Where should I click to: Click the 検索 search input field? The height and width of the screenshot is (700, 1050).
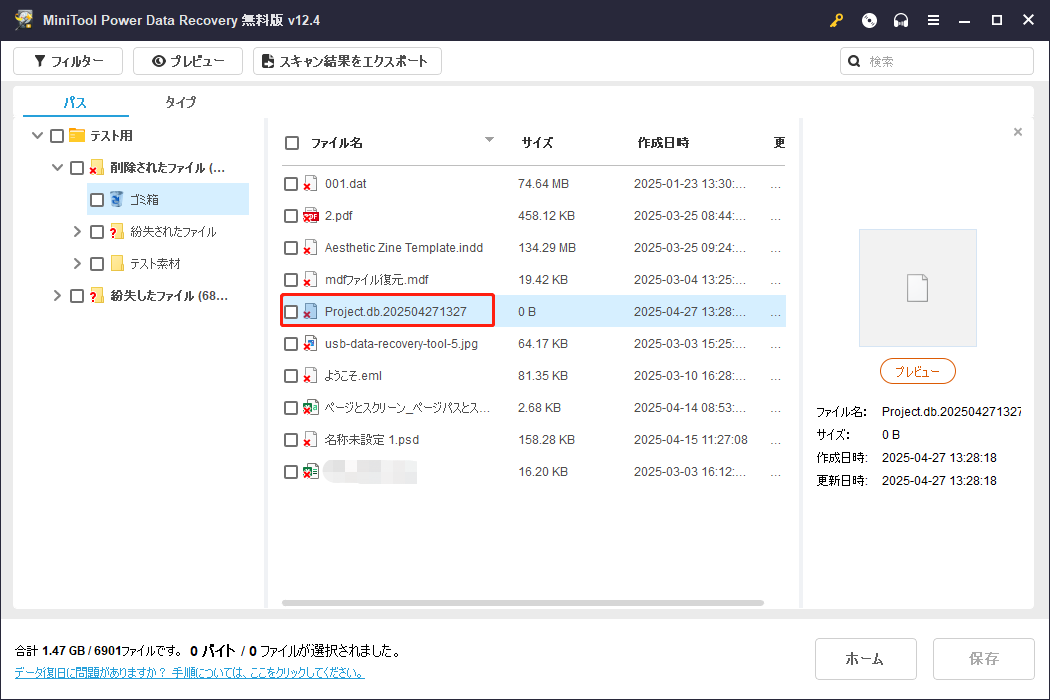[936, 61]
